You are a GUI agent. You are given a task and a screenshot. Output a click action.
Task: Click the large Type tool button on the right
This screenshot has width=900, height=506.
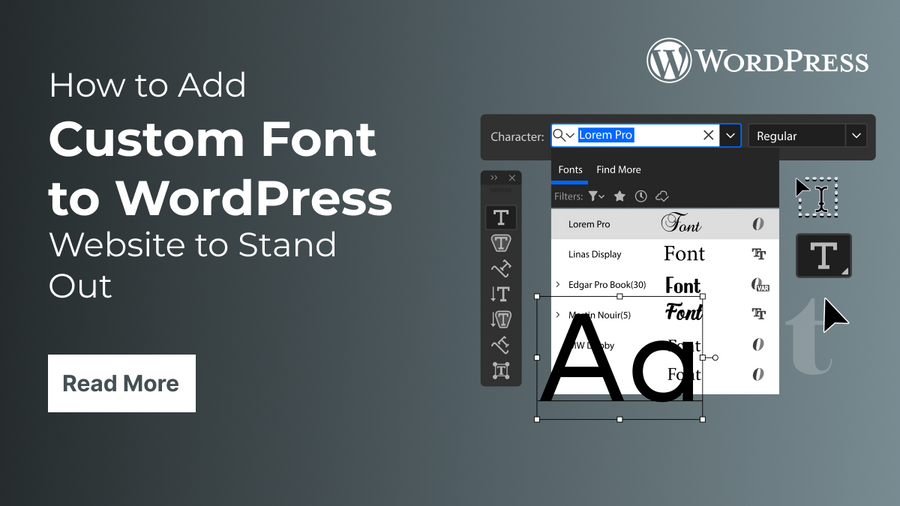click(x=823, y=256)
